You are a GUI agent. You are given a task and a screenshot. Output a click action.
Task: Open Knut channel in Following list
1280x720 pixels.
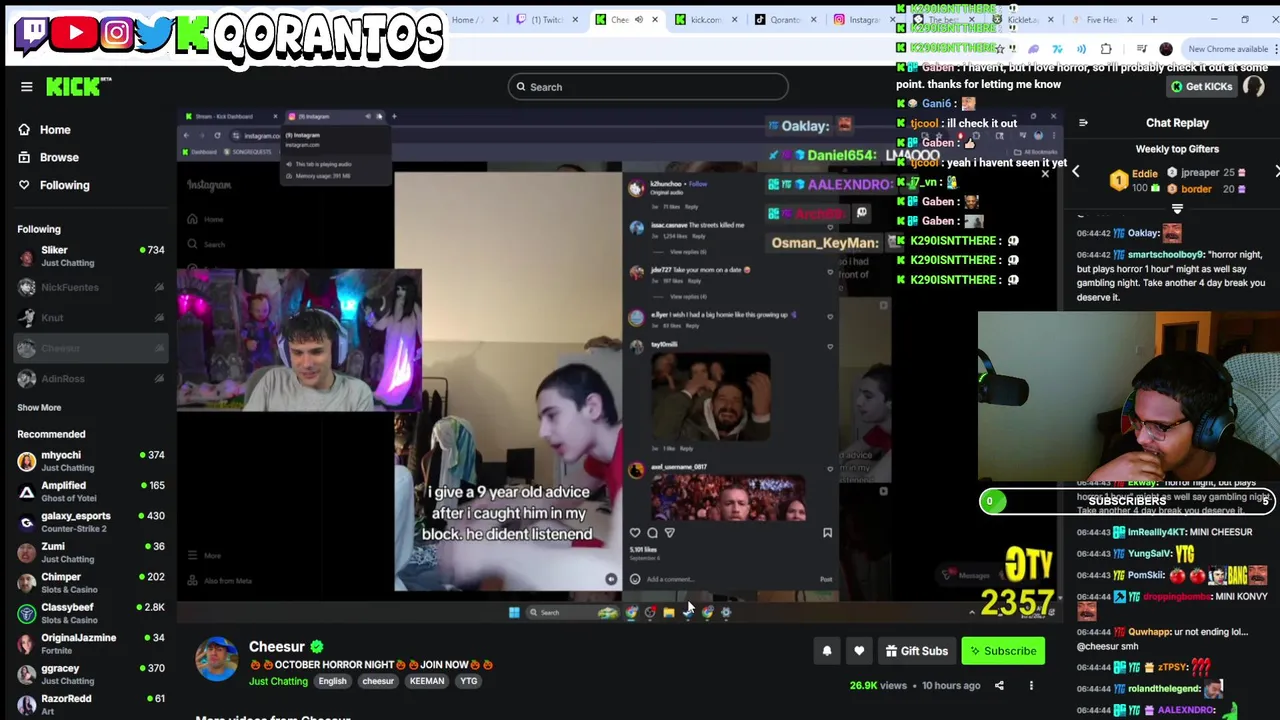pyautogui.click(x=90, y=318)
